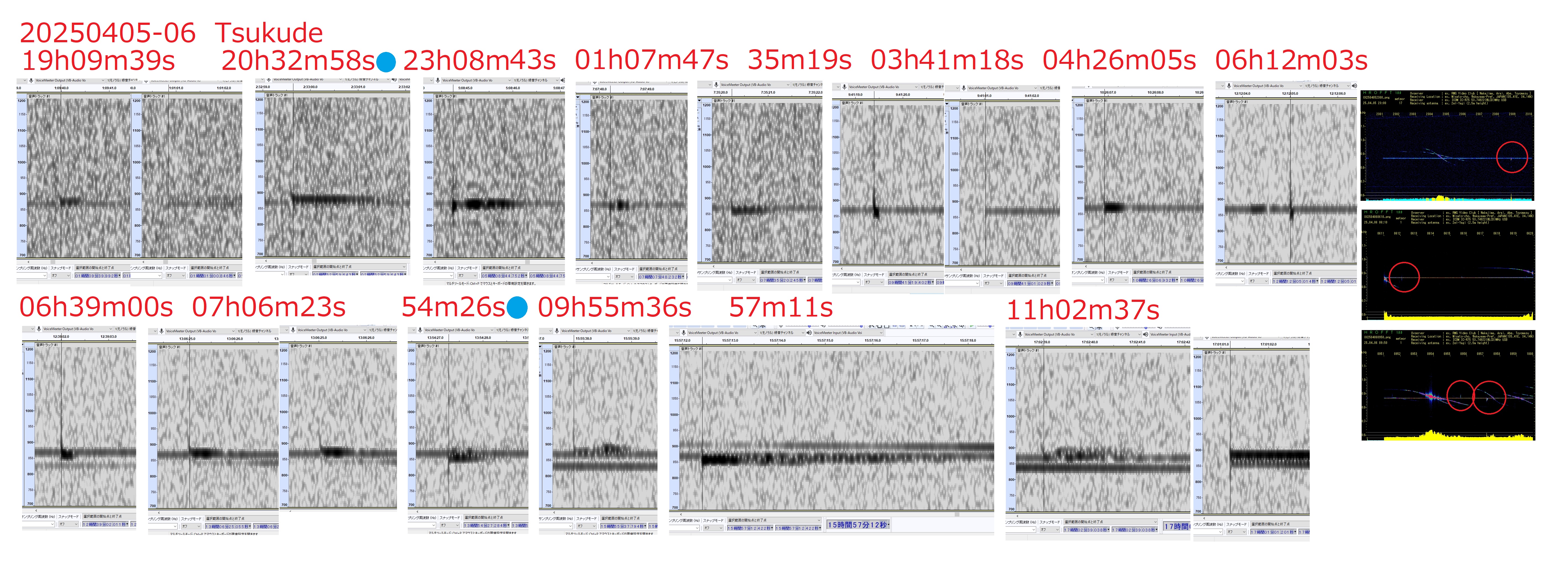Click 15:57:15.0 mark on the timeline ruler

(825, 341)
